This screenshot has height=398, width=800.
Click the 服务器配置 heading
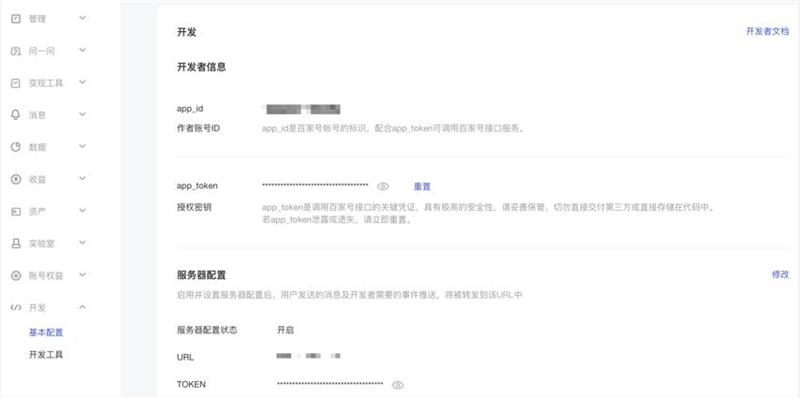[x=202, y=276]
